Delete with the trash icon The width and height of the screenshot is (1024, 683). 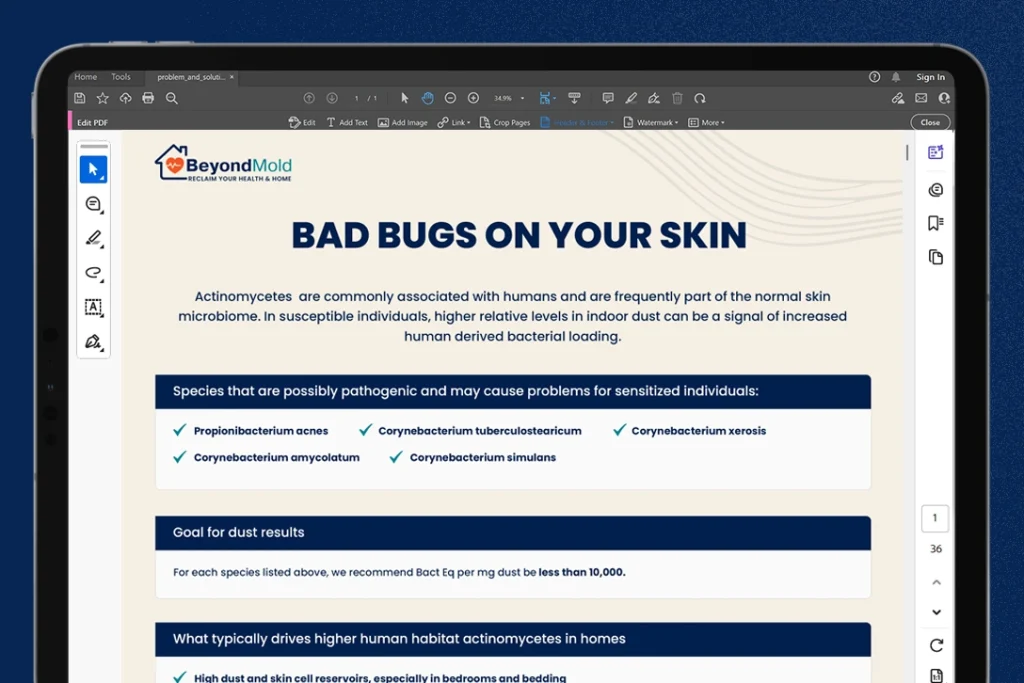coord(677,98)
